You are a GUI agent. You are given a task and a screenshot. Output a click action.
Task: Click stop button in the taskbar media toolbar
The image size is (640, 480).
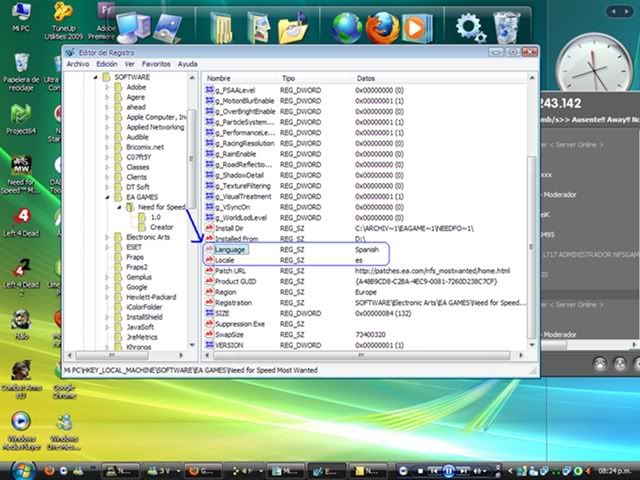click(x=420, y=471)
